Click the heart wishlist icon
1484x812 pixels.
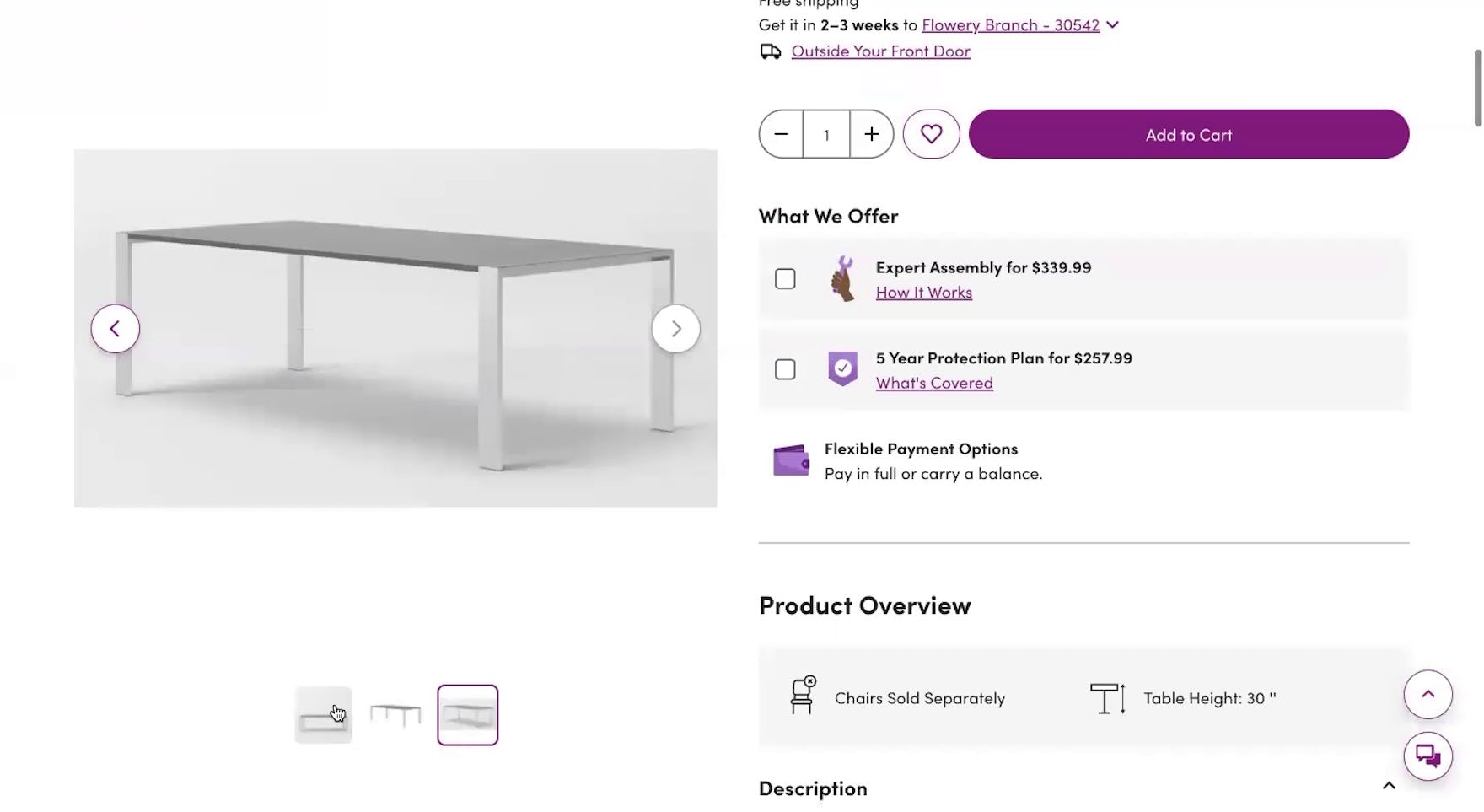931,134
